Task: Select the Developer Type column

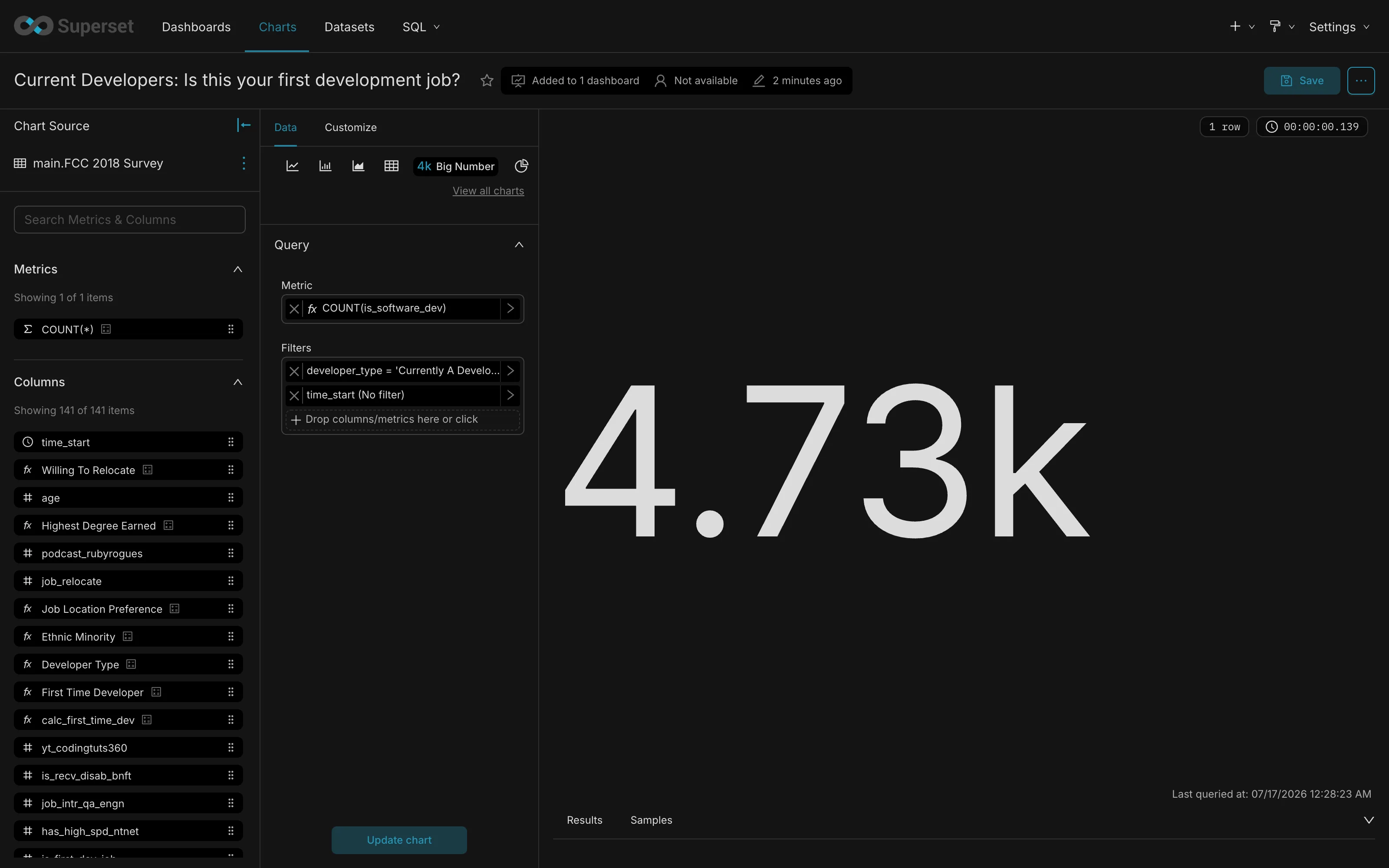Action: tap(128, 664)
